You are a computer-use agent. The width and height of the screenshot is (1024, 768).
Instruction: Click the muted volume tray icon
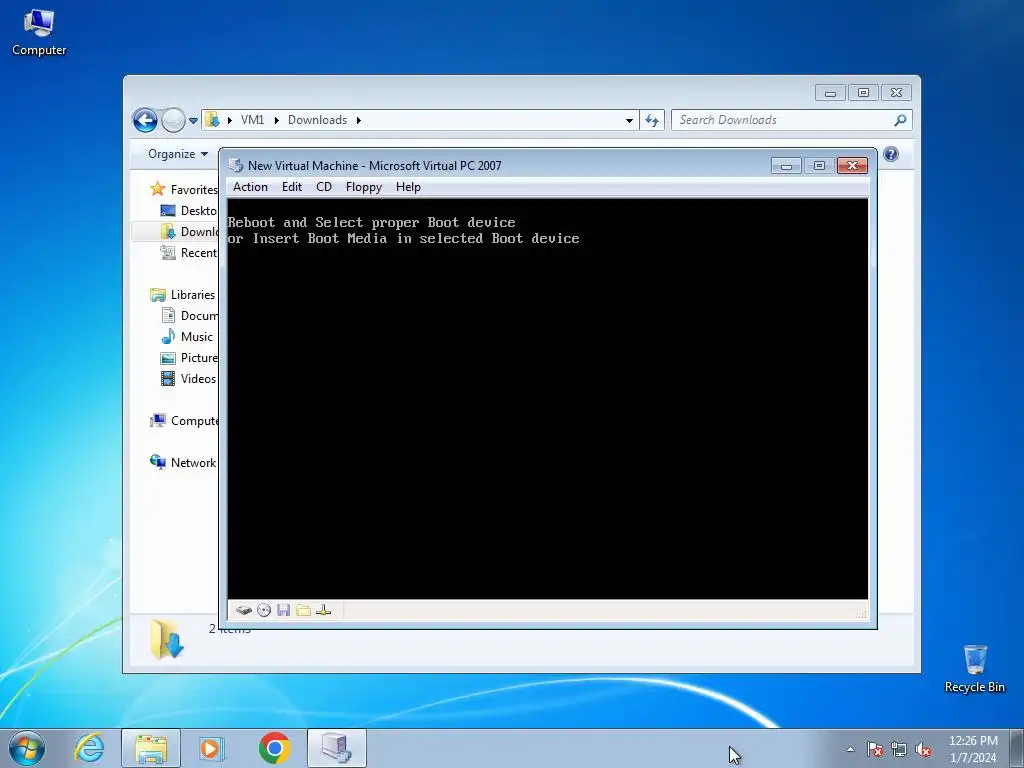click(x=923, y=749)
